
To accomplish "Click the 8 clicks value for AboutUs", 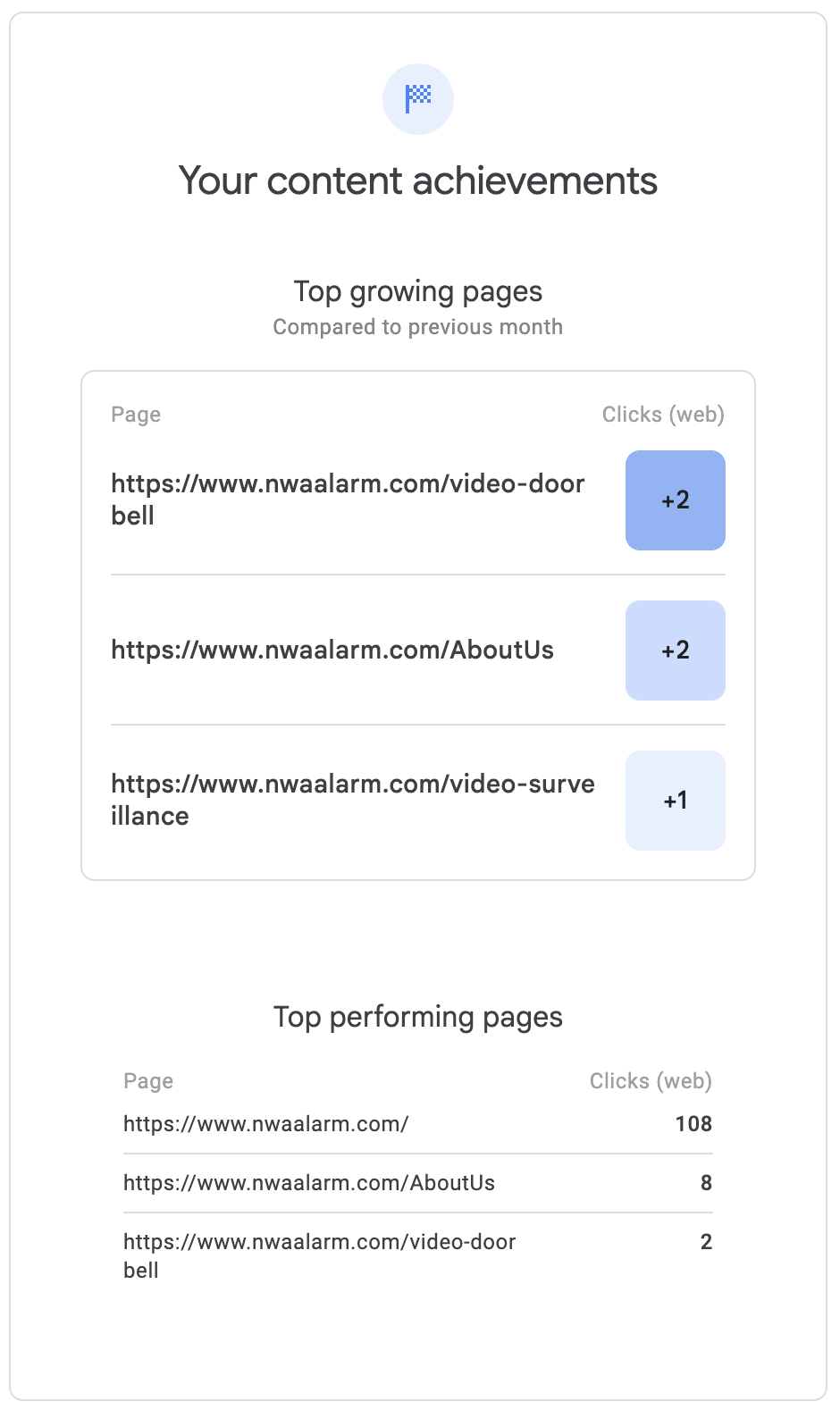I will tap(706, 1183).
